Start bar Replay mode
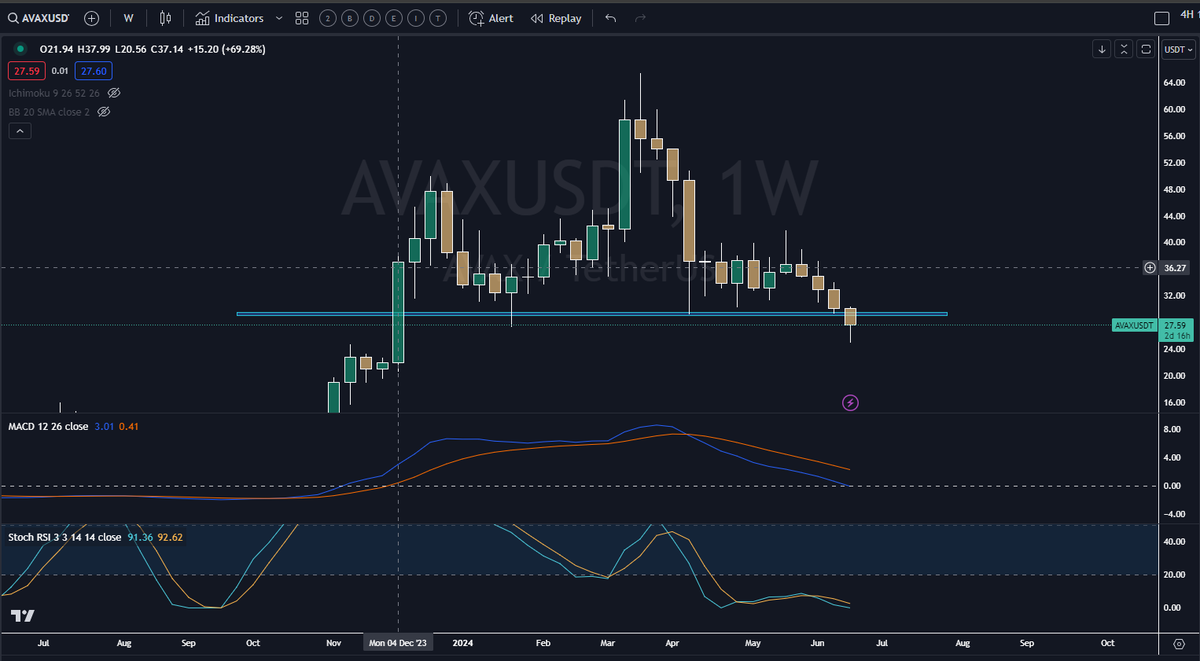 click(556, 18)
